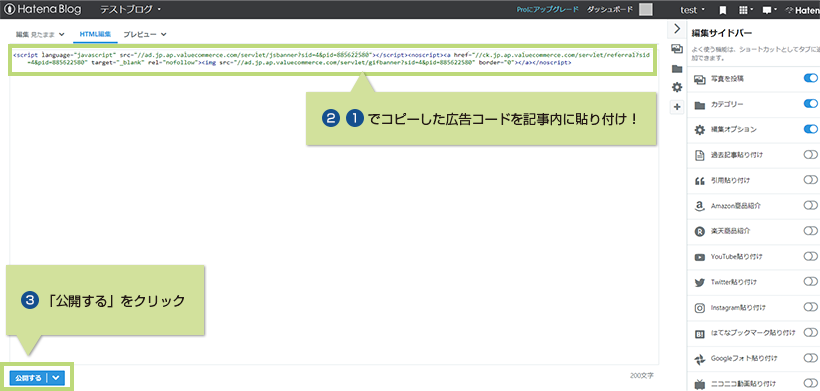Click the bookmark icon in top bar
The width and height of the screenshot is (820, 391).
722,9
